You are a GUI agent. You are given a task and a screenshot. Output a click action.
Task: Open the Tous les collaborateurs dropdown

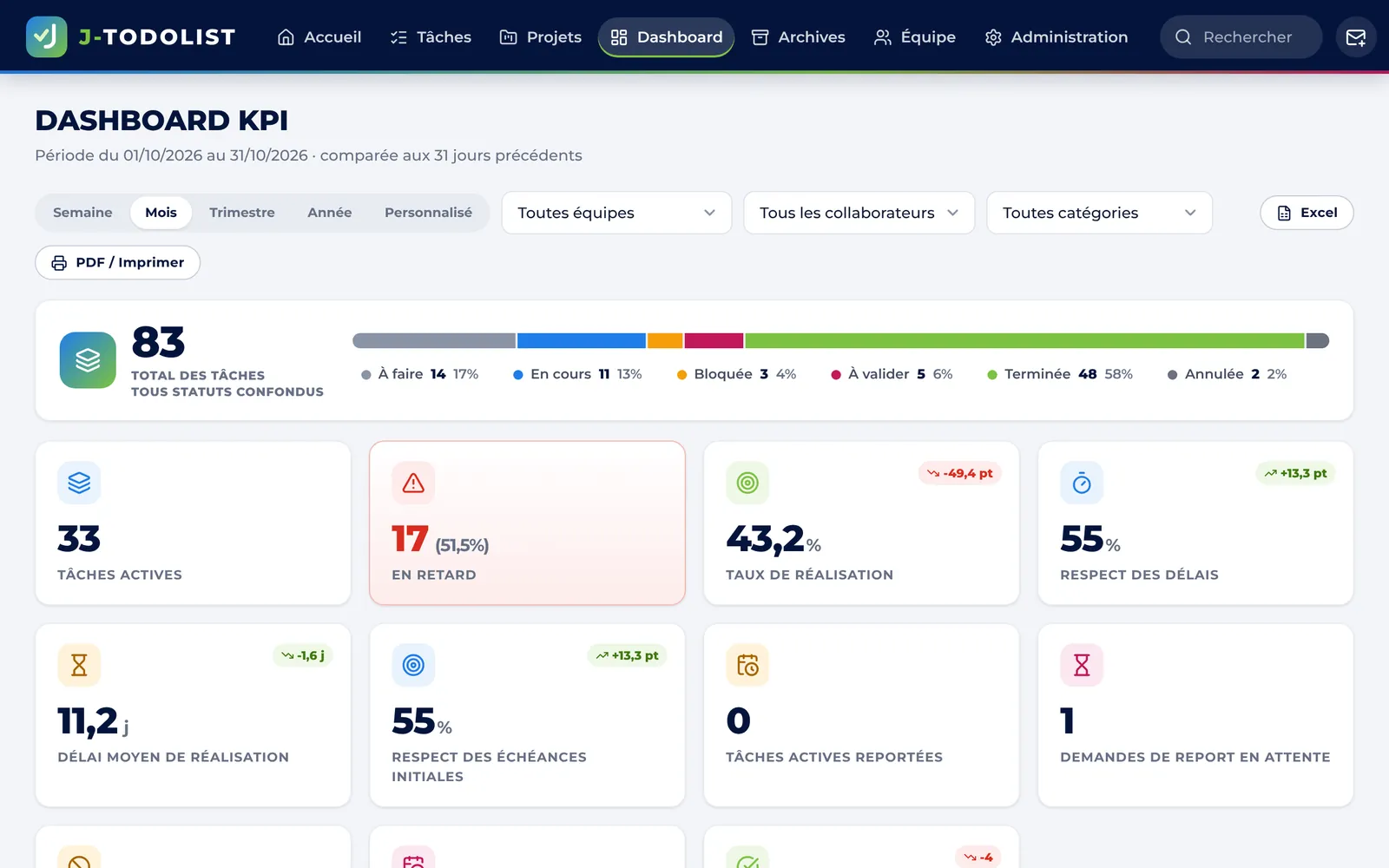pyautogui.click(x=859, y=213)
